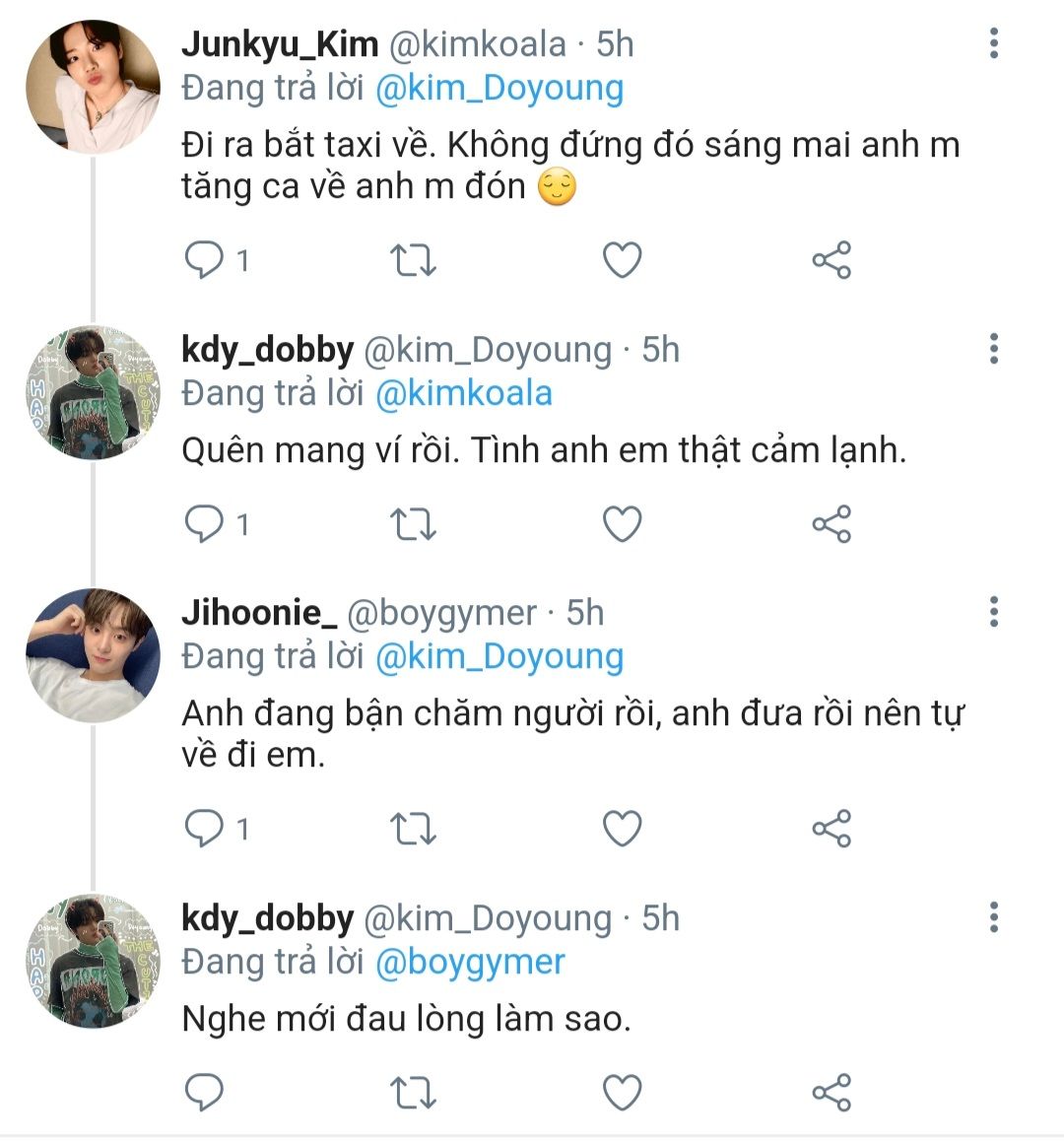Like Jihoonie_'s tweet
Image resolution: width=1064 pixels, height=1142 pixels.
tap(622, 829)
